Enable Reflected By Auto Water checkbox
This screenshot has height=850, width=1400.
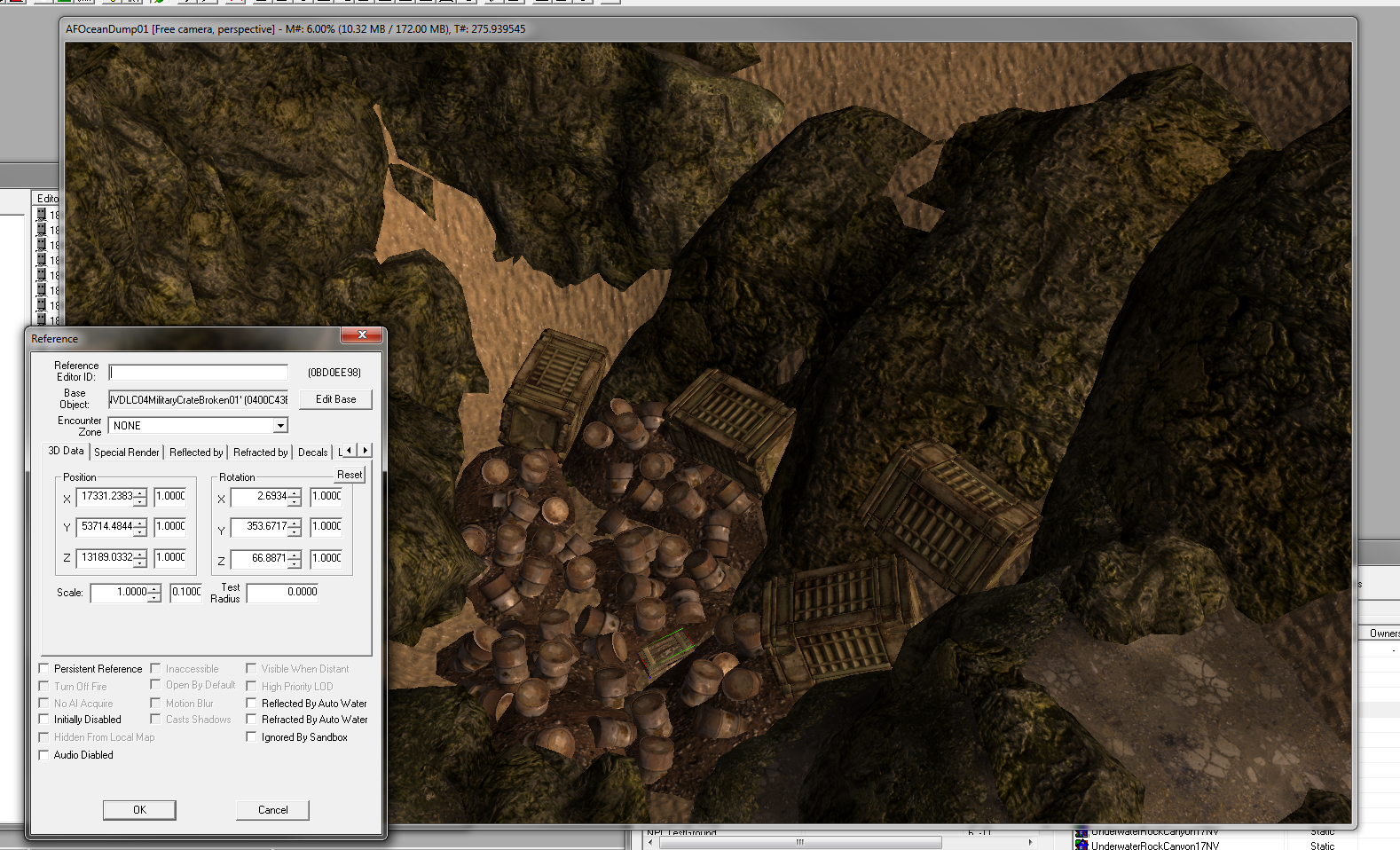[x=251, y=703]
